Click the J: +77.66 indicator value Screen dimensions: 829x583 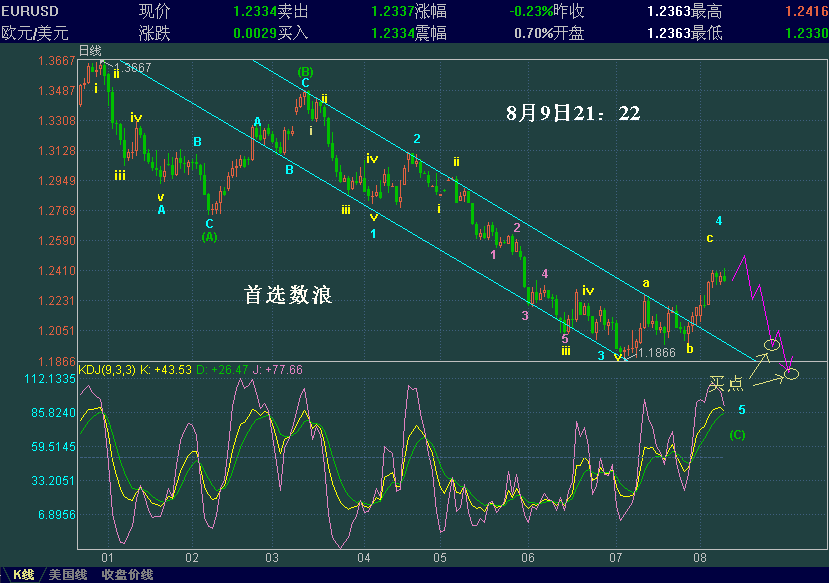point(278,370)
